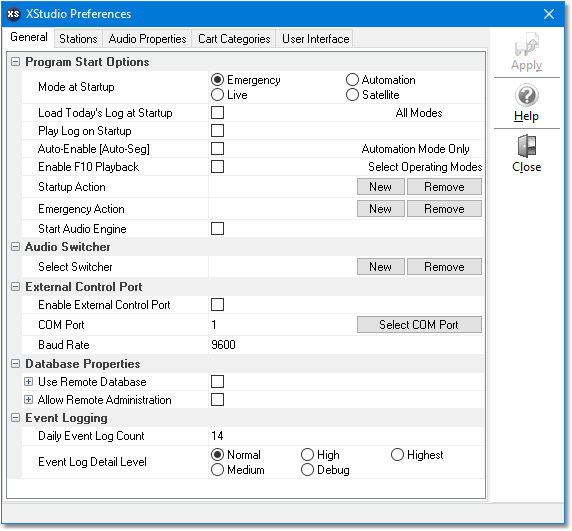Switch to the General tab
The height and width of the screenshot is (531, 572).
pyautogui.click(x=29, y=37)
